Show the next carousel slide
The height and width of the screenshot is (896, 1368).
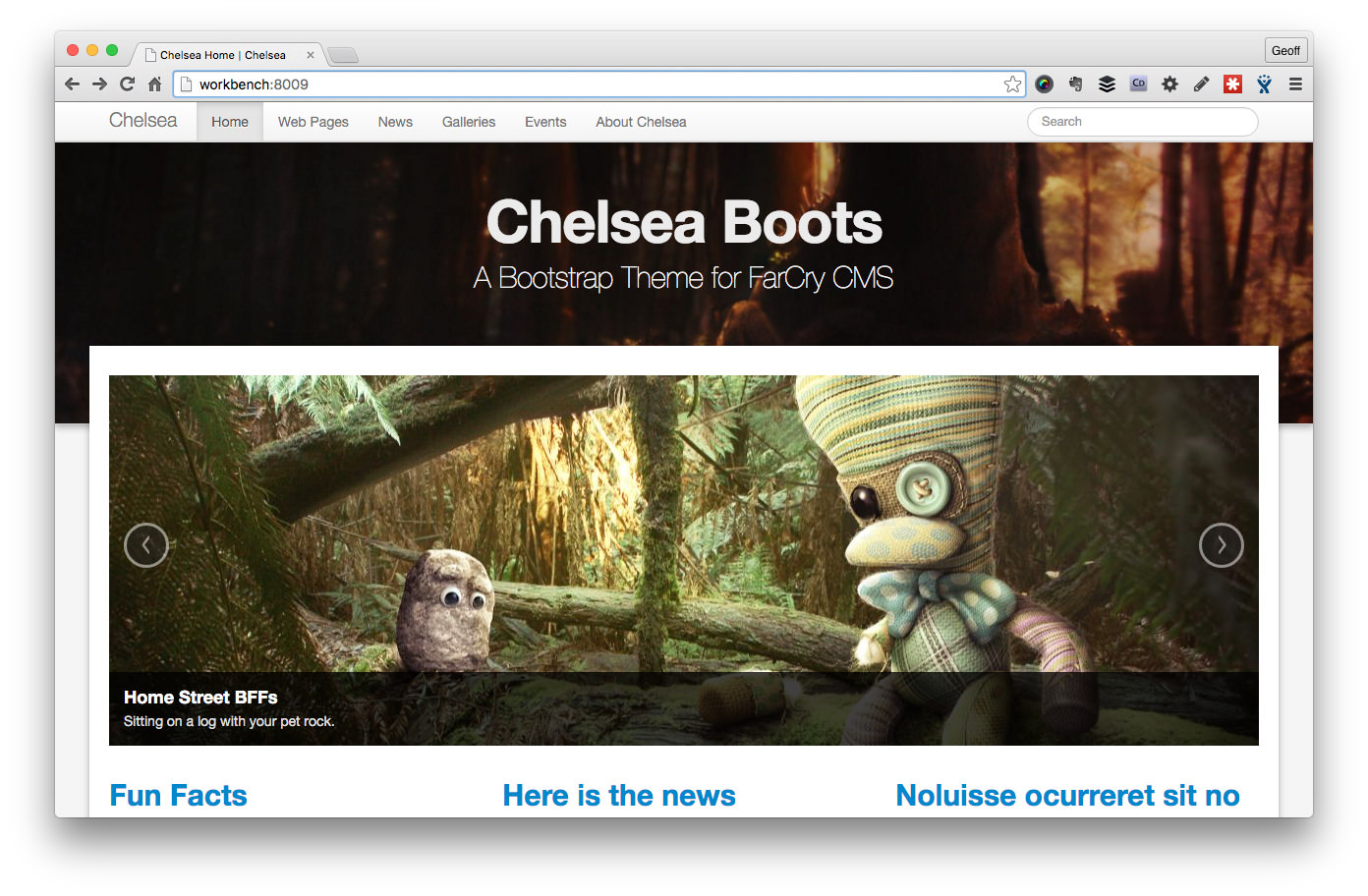1222,545
